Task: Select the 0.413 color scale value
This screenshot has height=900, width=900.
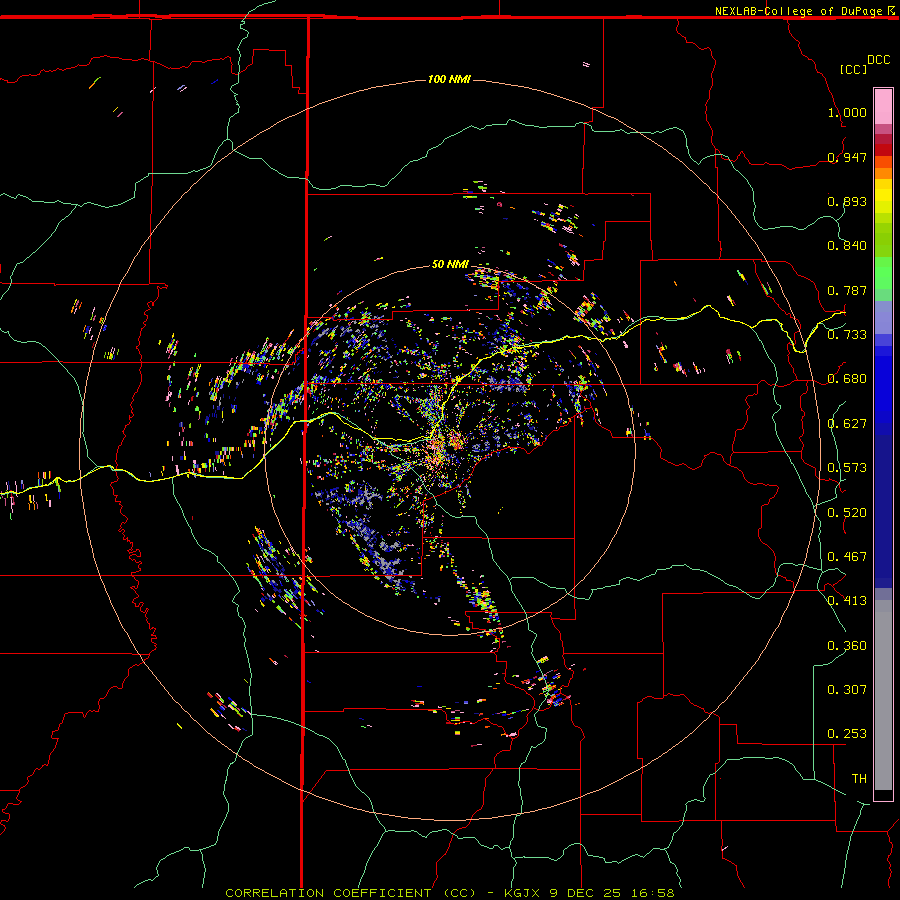Action: tap(847, 601)
